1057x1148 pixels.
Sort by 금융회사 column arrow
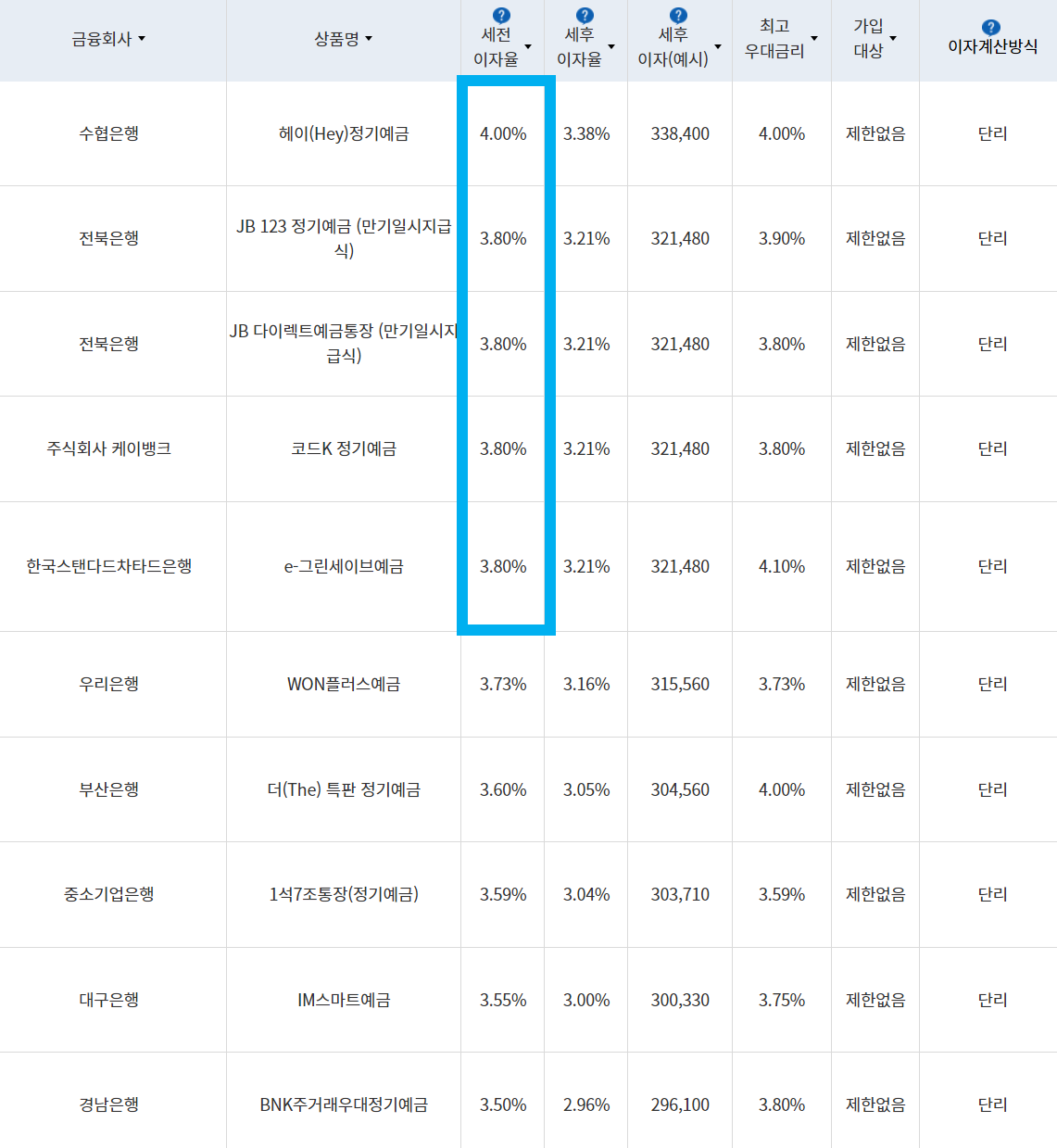[x=142, y=39]
